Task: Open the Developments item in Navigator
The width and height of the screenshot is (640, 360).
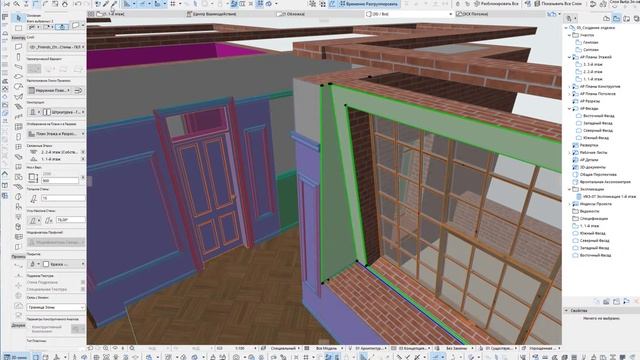Action: [589, 145]
